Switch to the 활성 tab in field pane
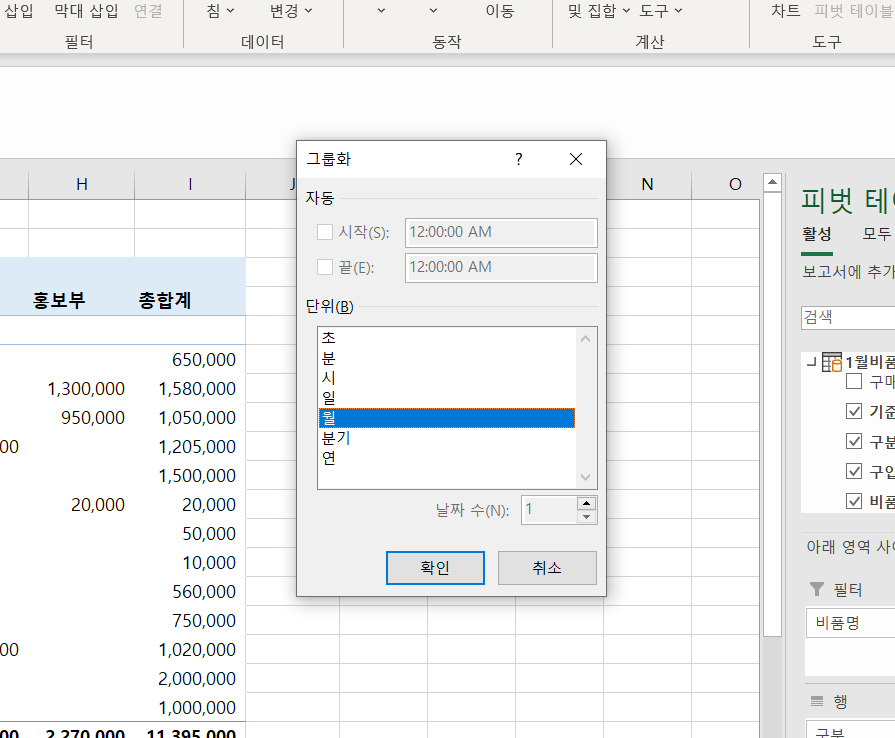The height and width of the screenshot is (738, 895). (x=817, y=233)
